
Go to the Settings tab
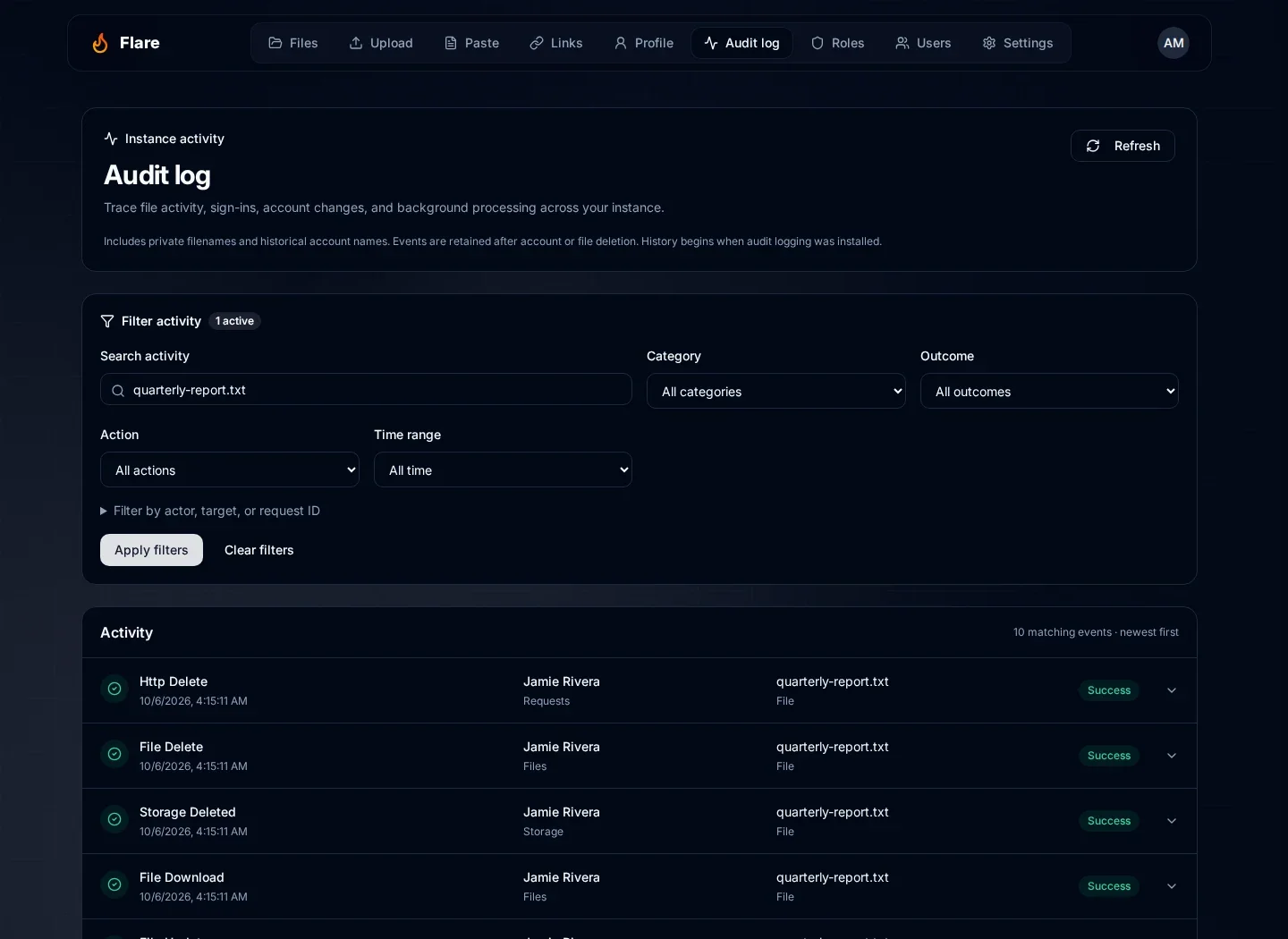[1017, 43]
